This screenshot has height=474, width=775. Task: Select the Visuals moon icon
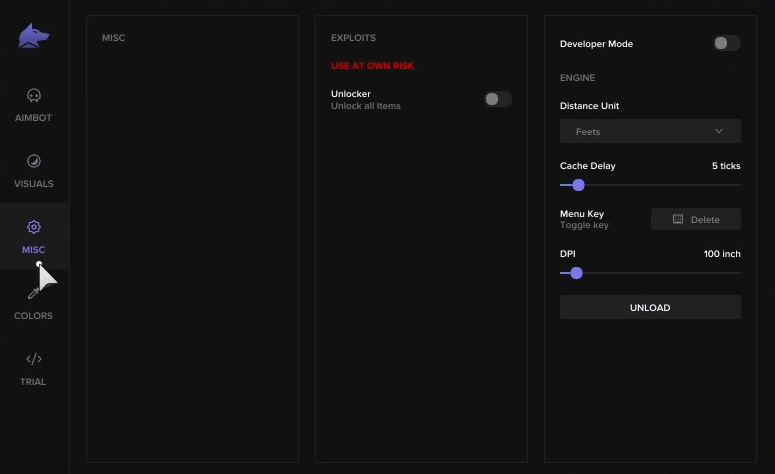click(x=33, y=161)
